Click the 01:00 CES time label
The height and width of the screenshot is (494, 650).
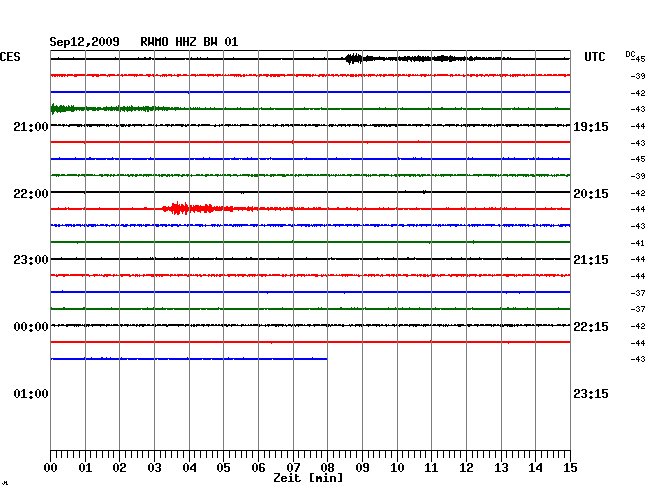31,393
